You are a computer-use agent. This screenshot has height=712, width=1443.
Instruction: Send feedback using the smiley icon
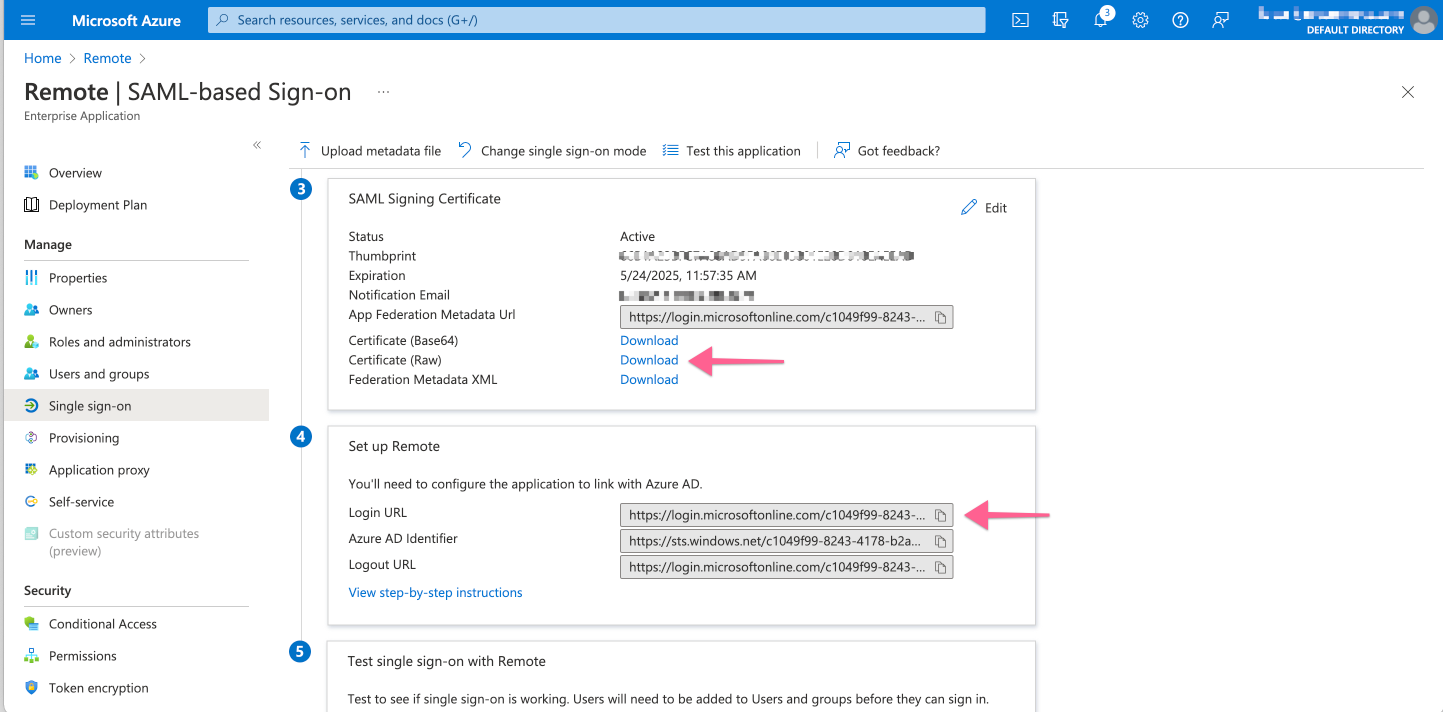(1220, 20)
